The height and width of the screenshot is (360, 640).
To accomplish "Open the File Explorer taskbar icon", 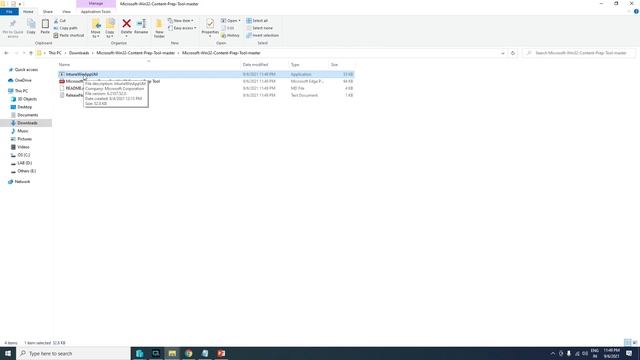I will pos(172,353).
